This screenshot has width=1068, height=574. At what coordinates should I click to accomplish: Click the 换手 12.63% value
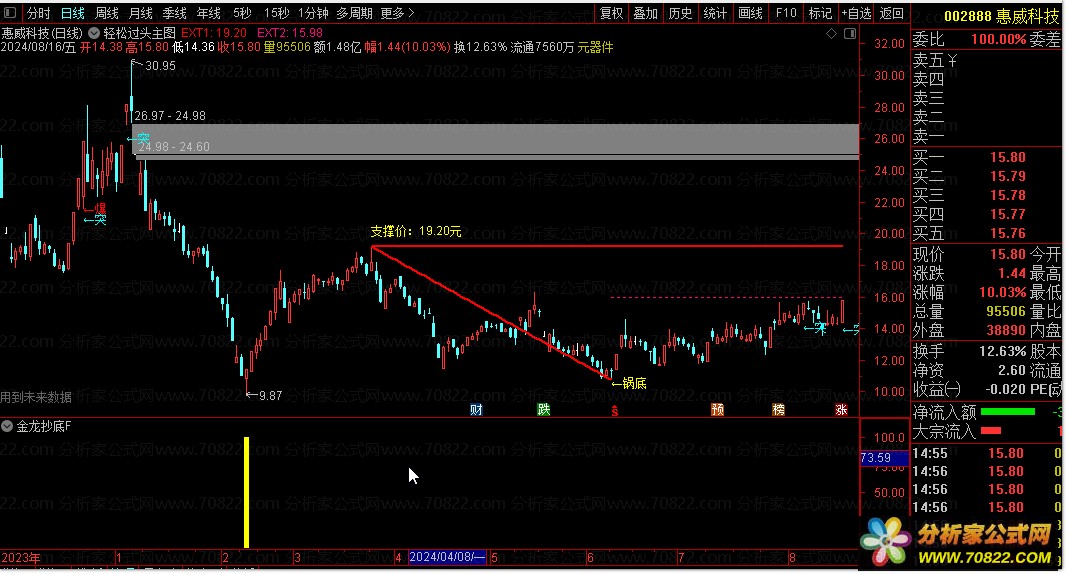[1003, 351]
